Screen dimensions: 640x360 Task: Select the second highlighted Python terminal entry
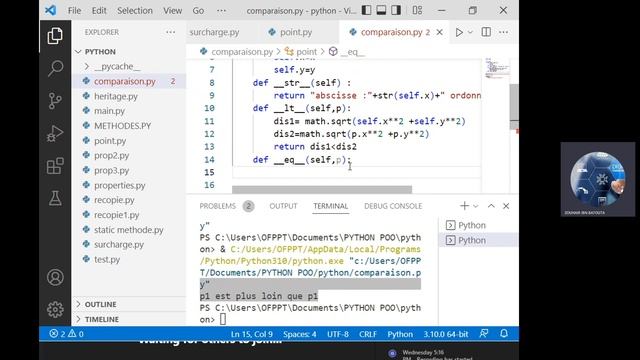(x=478, y=240)
